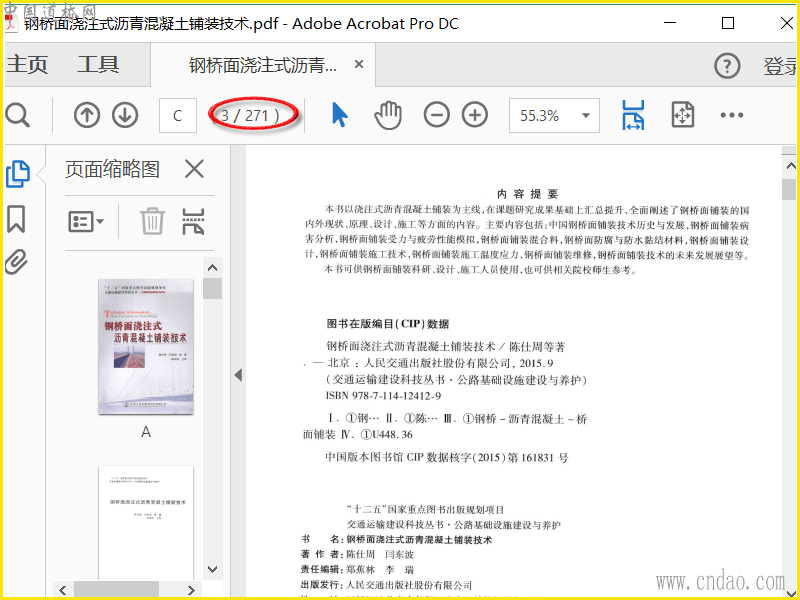Go to previous page with up arrow
The width and height of the screenshot is (800, 600).
pyautogui.click(x=87, y=115)
